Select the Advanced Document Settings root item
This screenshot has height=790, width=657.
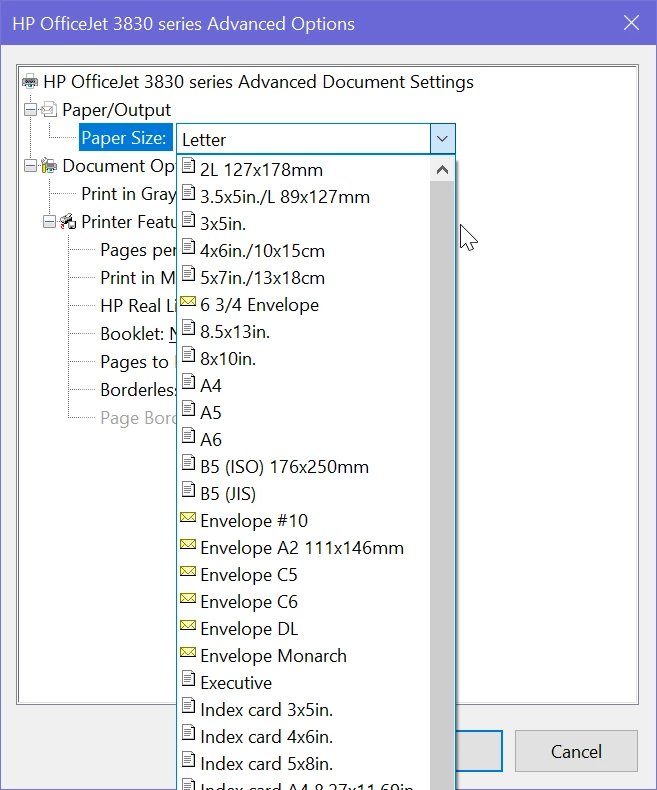(258, 82)
